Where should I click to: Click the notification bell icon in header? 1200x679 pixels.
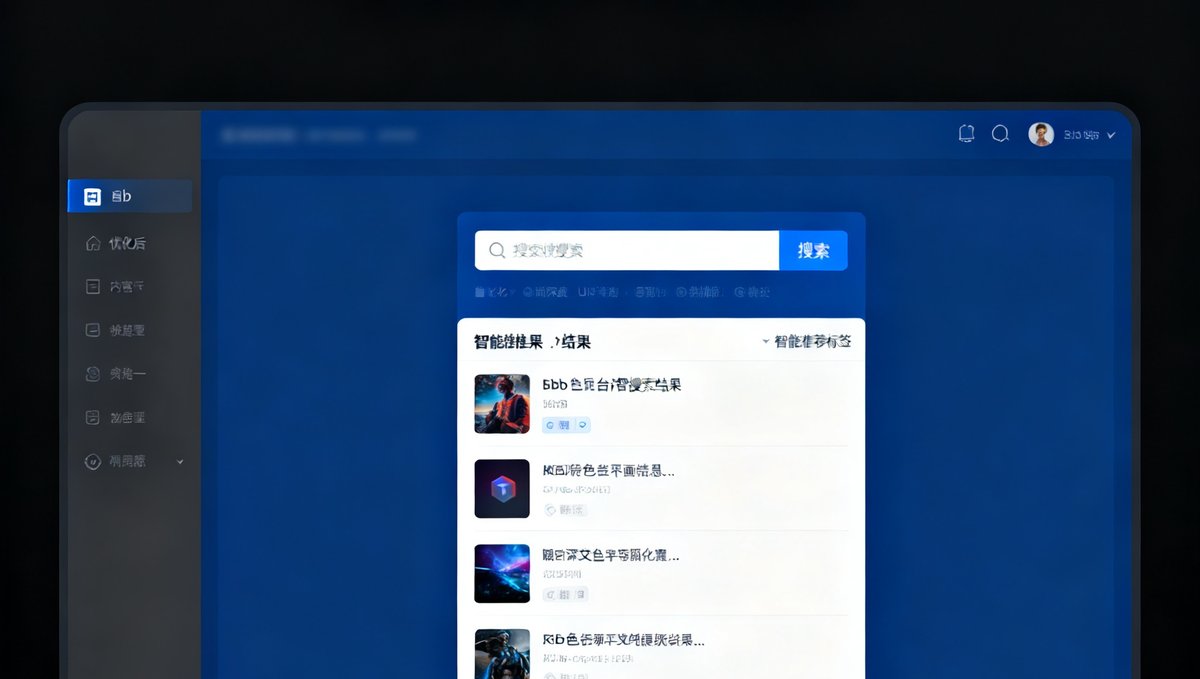click(x=966, y=134)
